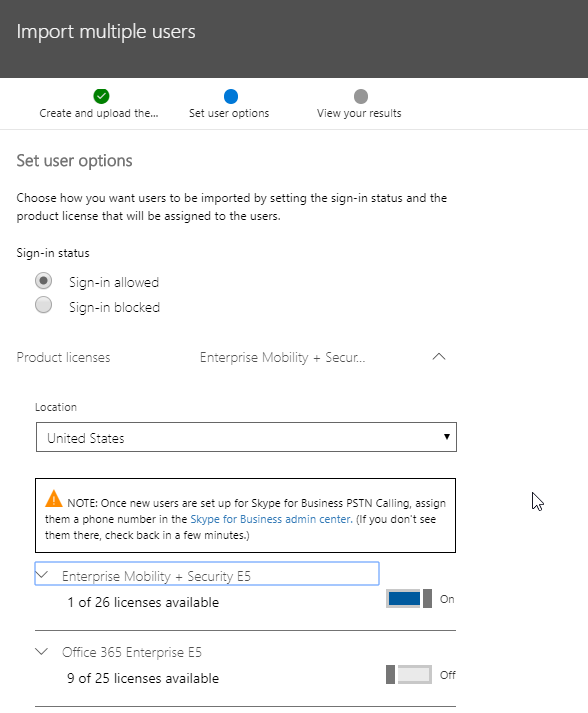Click the orange warning triangle icon
Image resolution: width=588 pixels, height=713 pixels.
click(54, 499)
